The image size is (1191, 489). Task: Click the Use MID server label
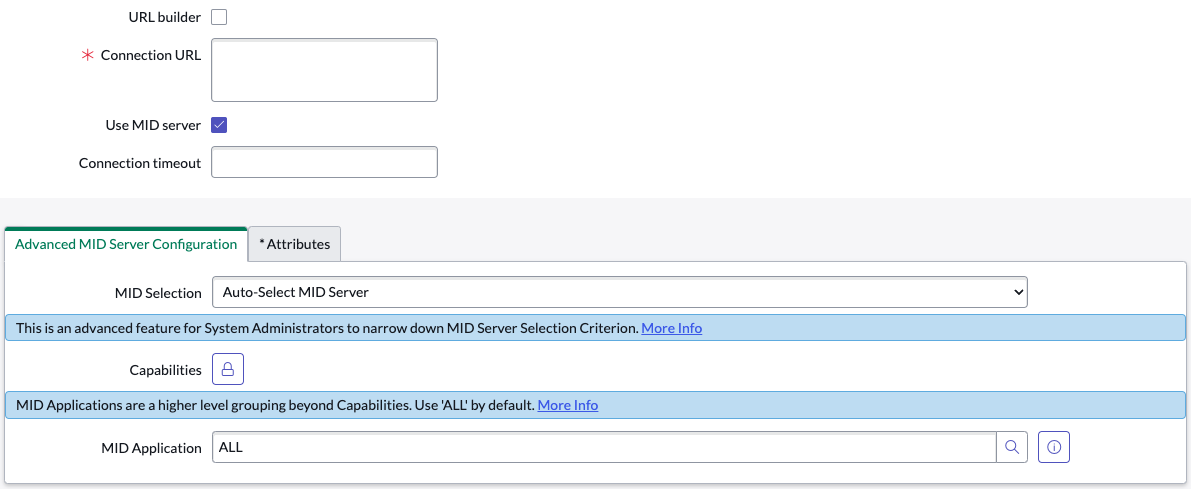[153, 125]
